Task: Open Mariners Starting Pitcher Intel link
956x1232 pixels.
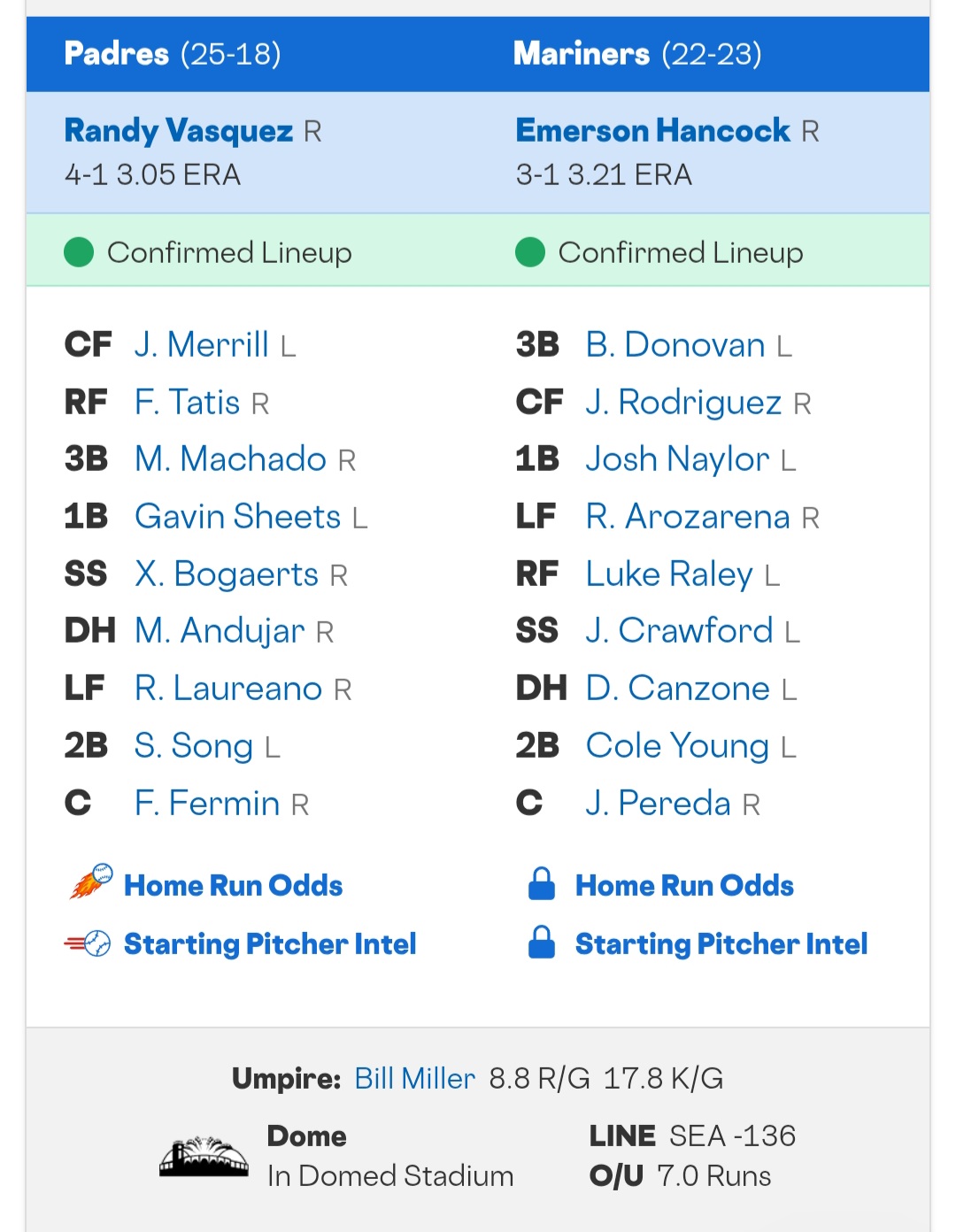Action: click(x=721, y=943)
